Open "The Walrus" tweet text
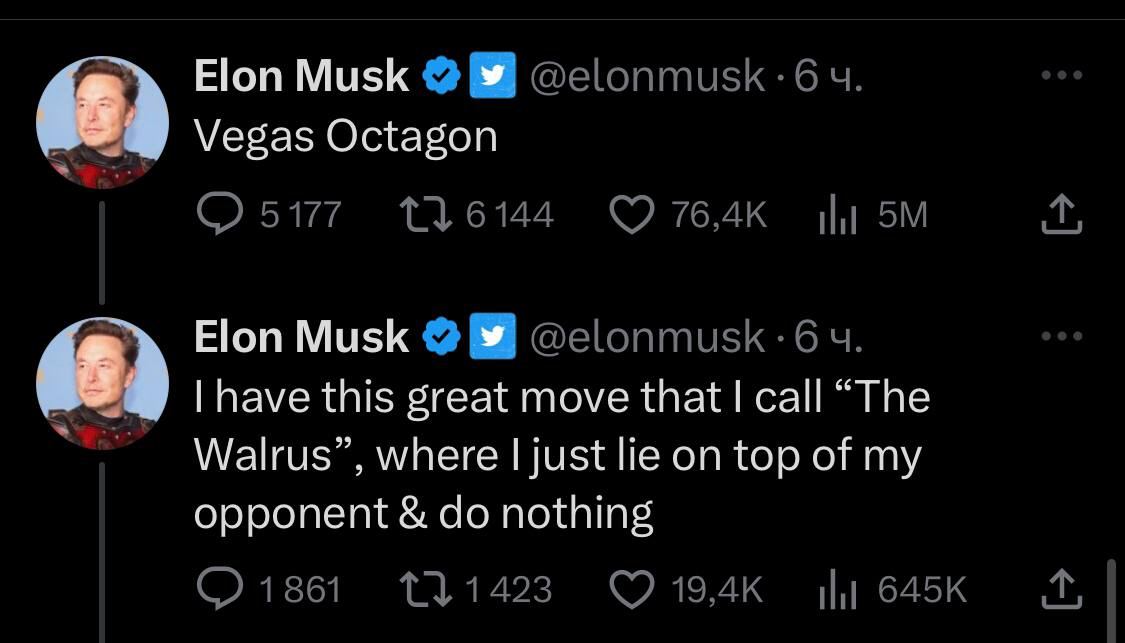 (x=562, y=455)
